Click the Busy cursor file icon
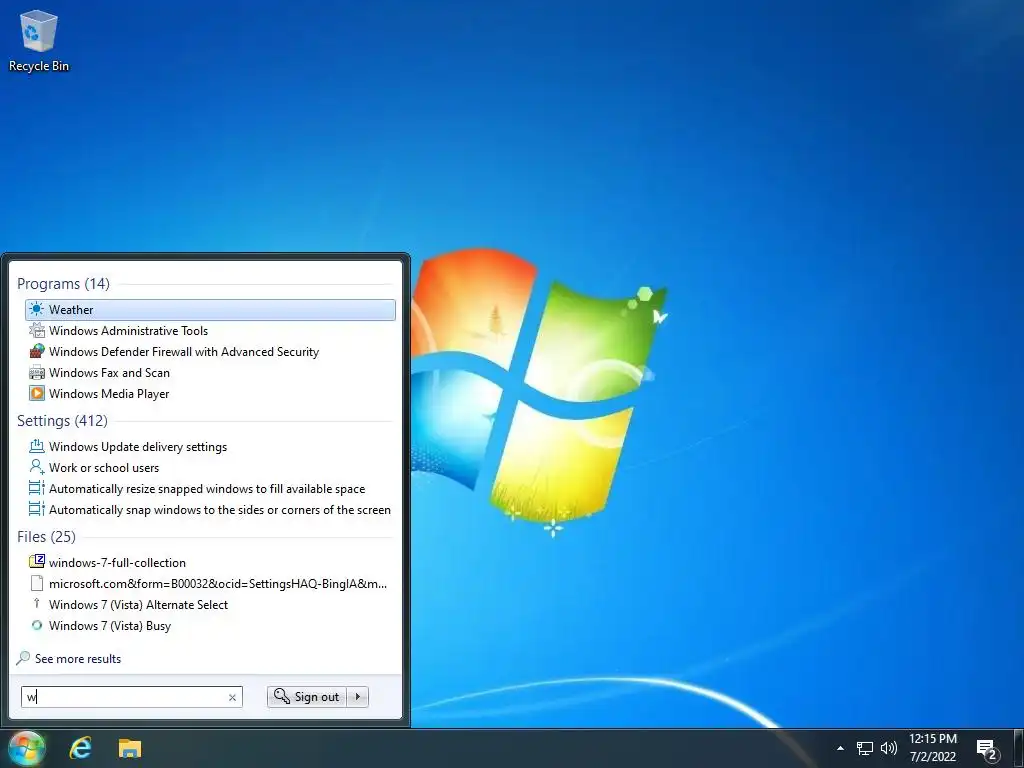Image resolution: width=1024 pixels, height=768 pixels. [x=37, y=625]
